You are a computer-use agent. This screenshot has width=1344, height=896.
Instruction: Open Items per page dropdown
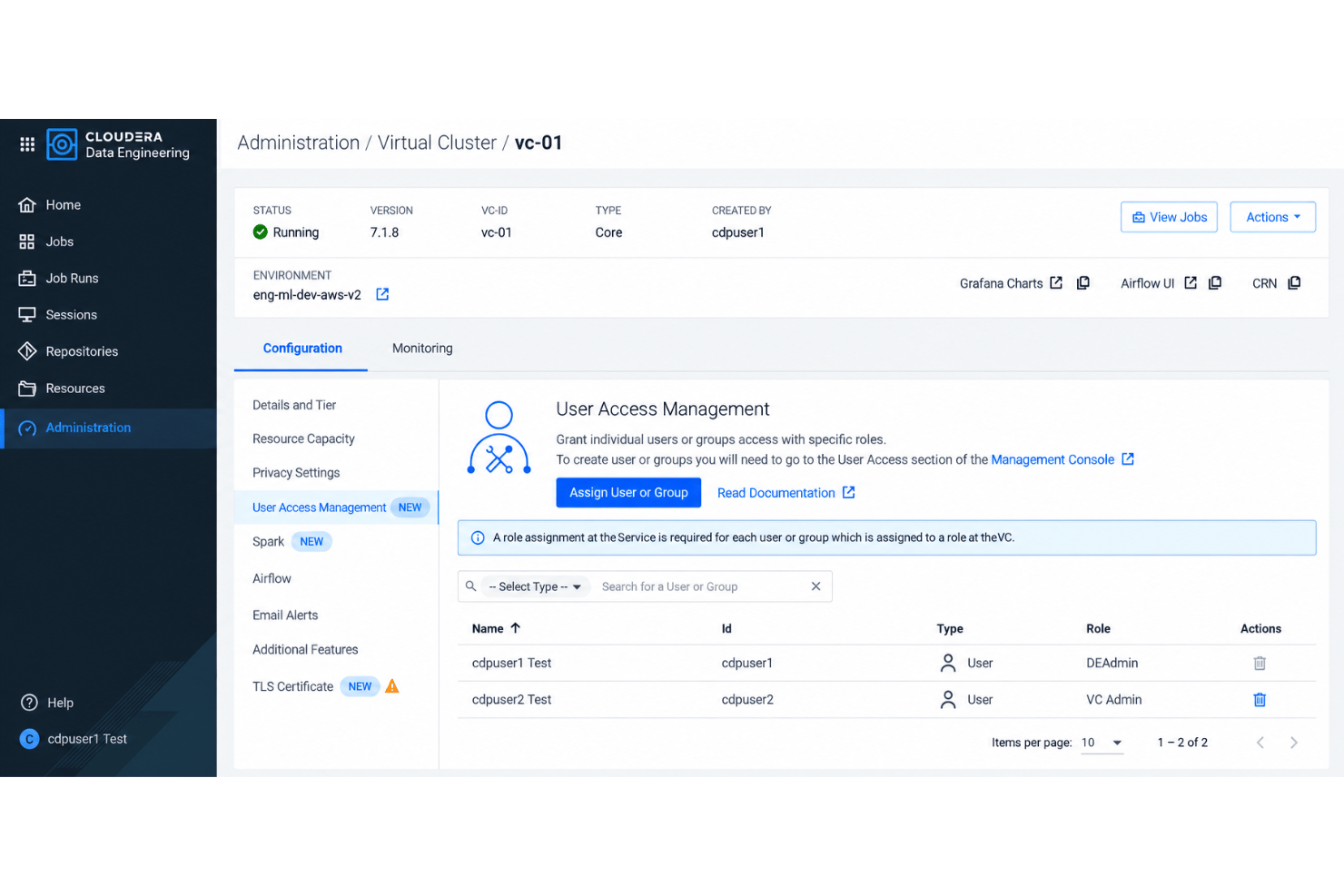coord(1102,743)
